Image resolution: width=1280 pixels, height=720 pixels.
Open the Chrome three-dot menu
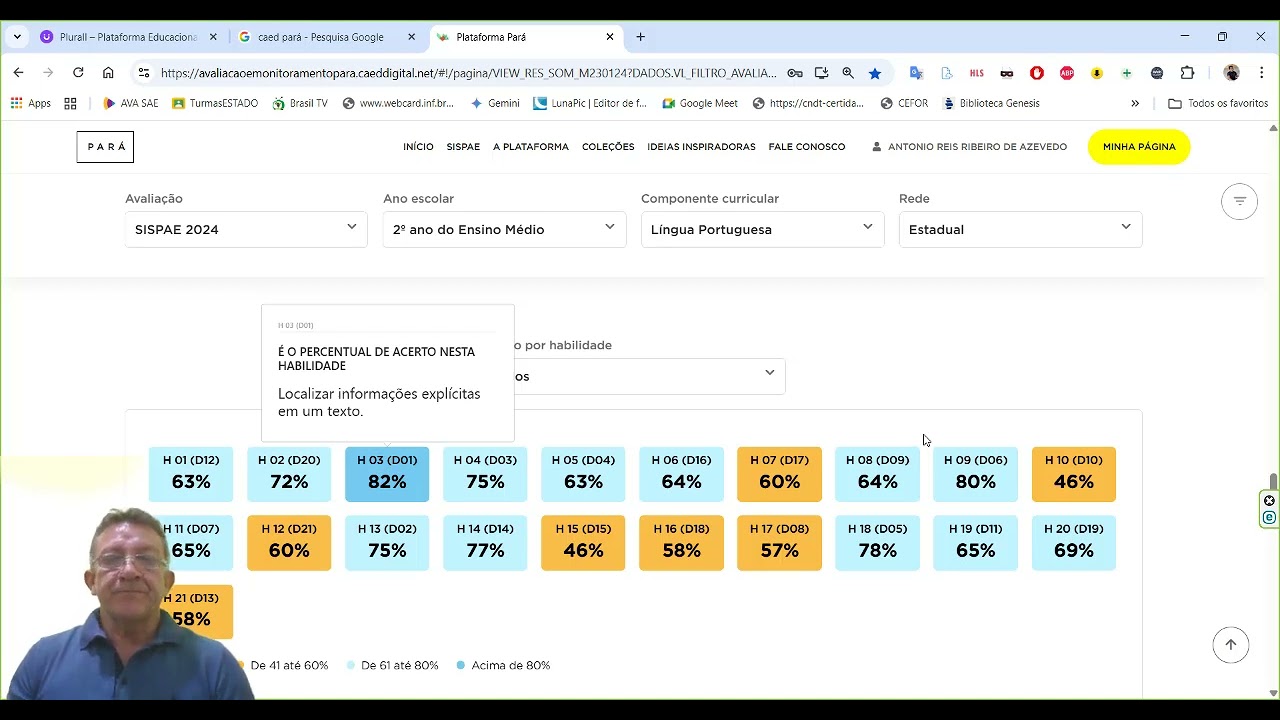(1260, 73)
